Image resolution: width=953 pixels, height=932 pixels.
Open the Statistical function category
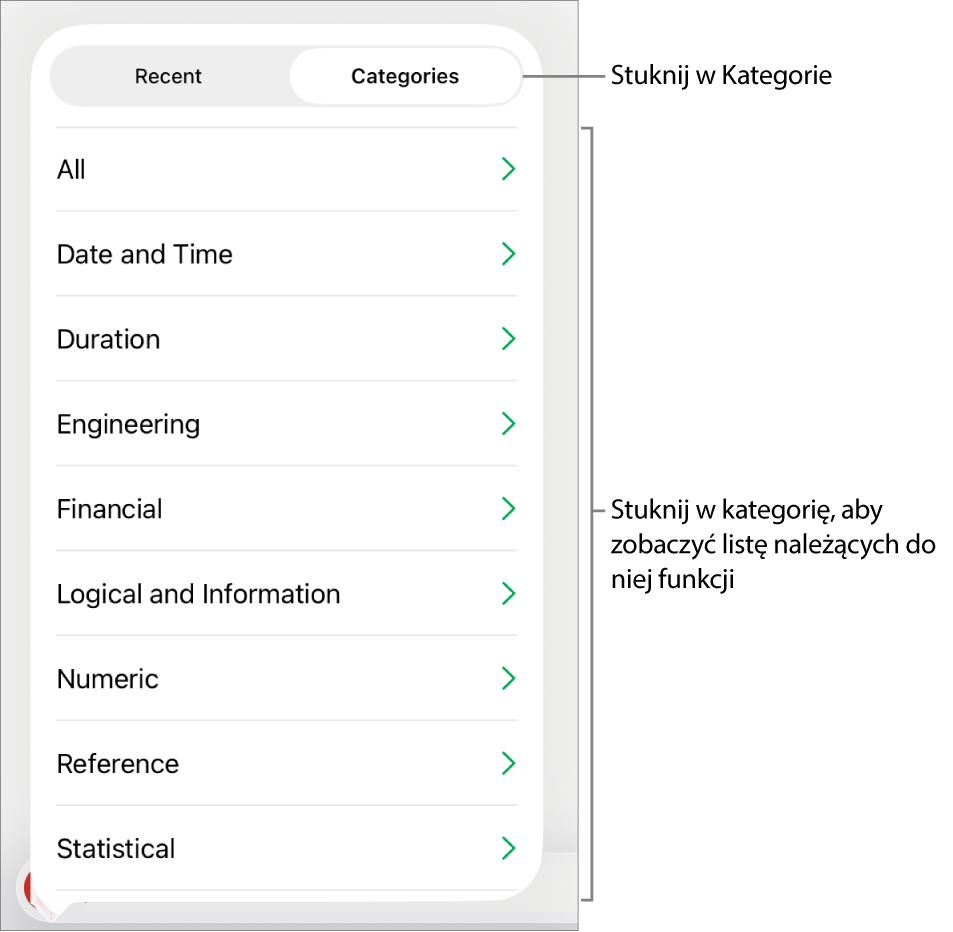coord(116,849)
